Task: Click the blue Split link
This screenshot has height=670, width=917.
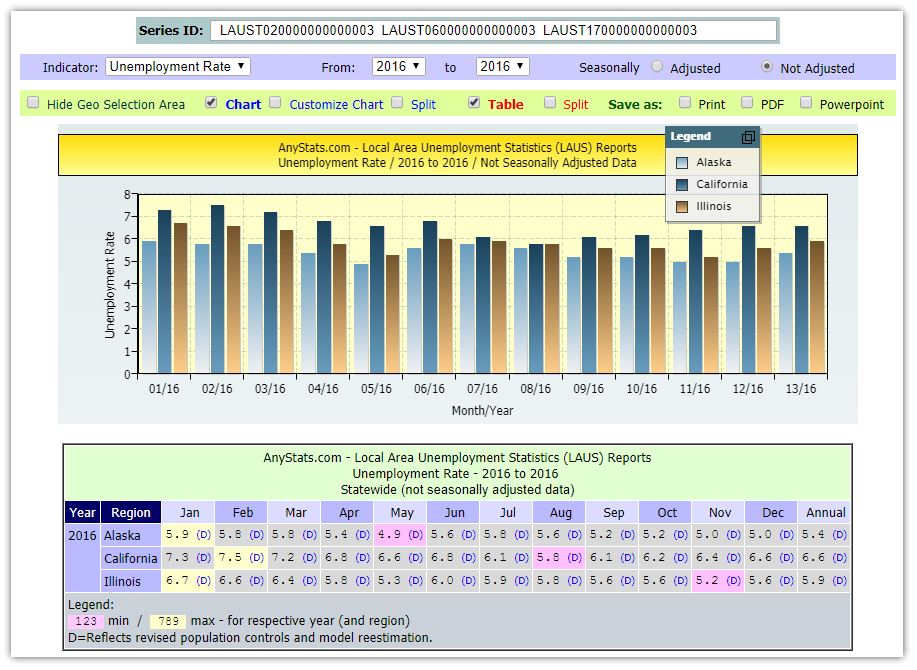Action: 423,105
